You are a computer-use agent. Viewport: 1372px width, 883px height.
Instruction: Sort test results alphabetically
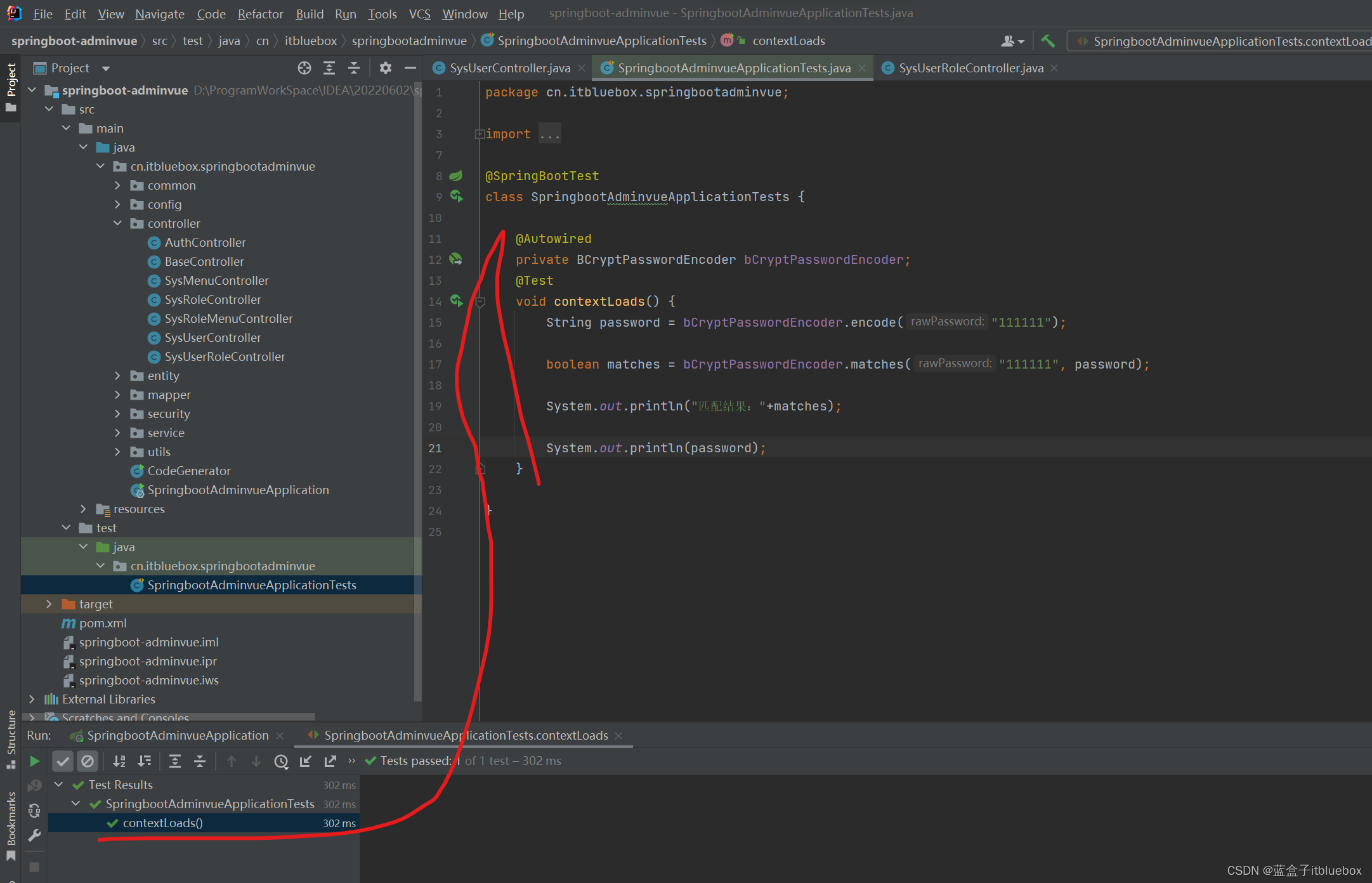point(119,761)
